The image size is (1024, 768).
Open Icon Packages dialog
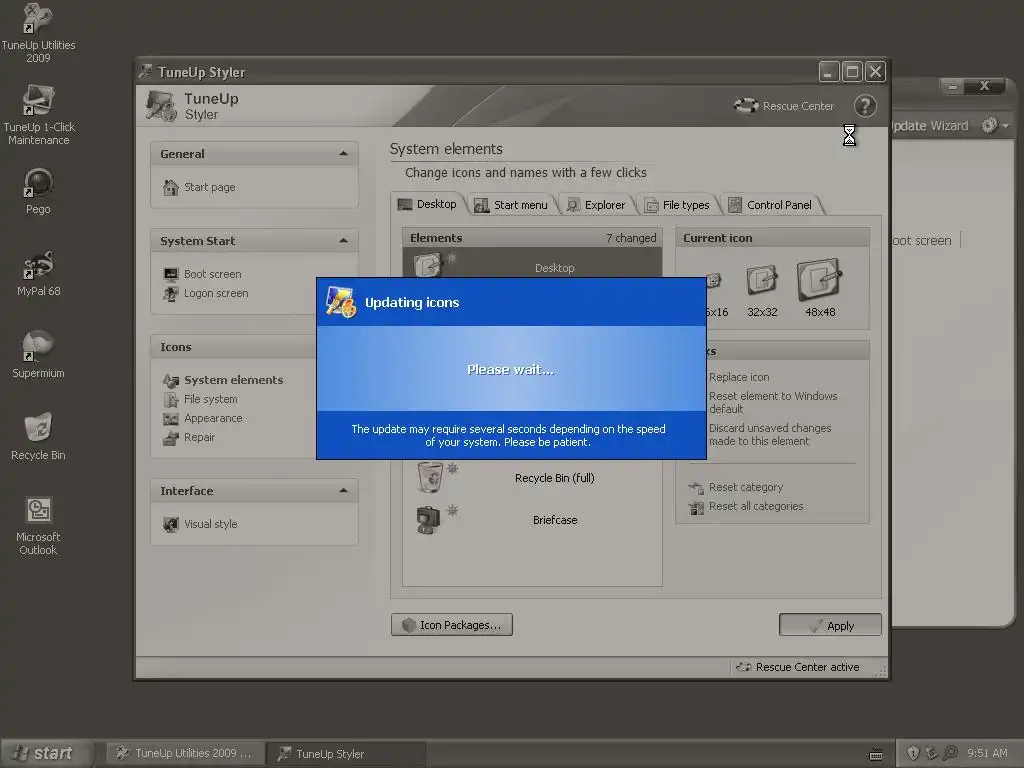452,625
